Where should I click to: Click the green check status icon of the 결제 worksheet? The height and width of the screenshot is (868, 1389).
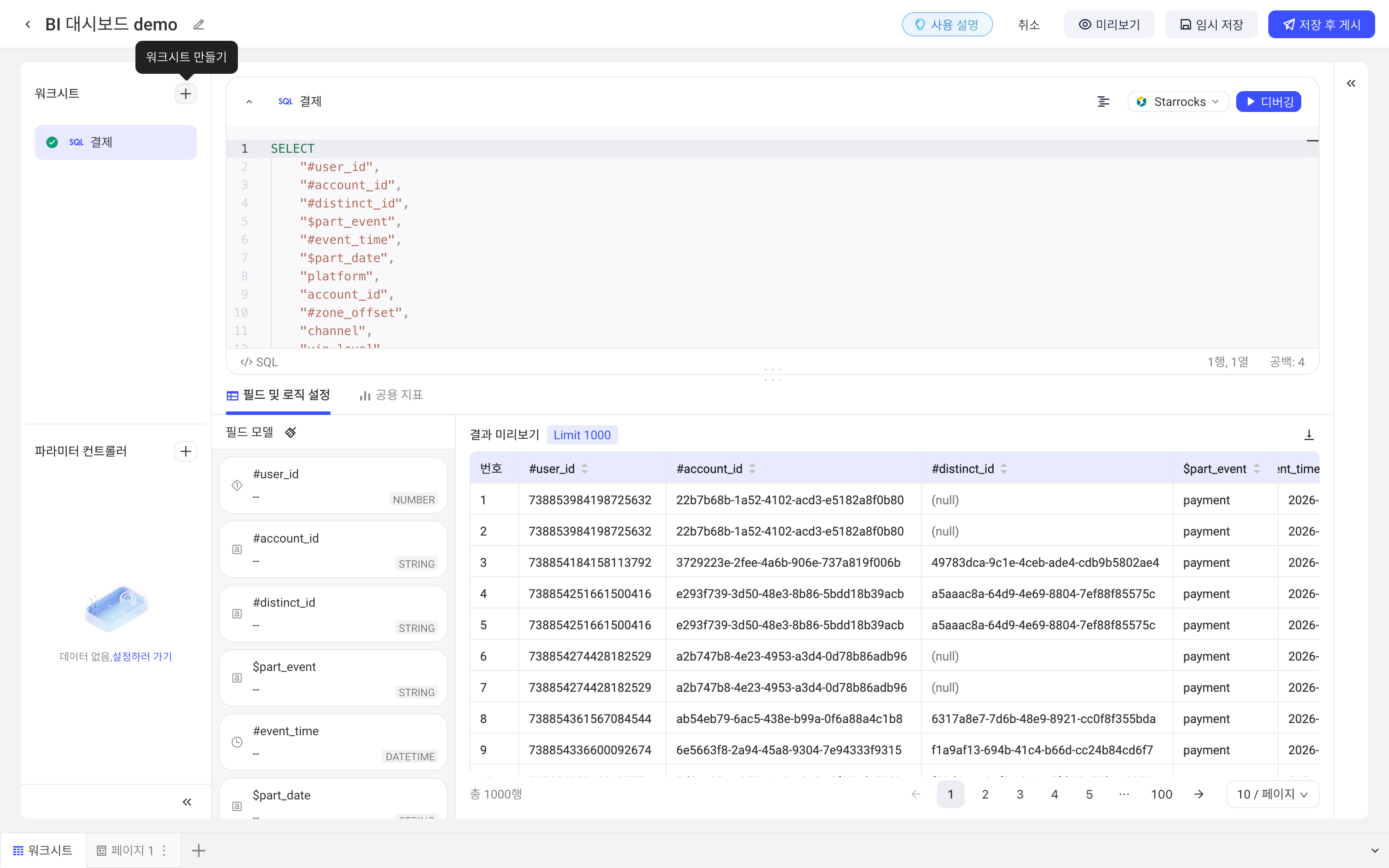coord(52,142)
